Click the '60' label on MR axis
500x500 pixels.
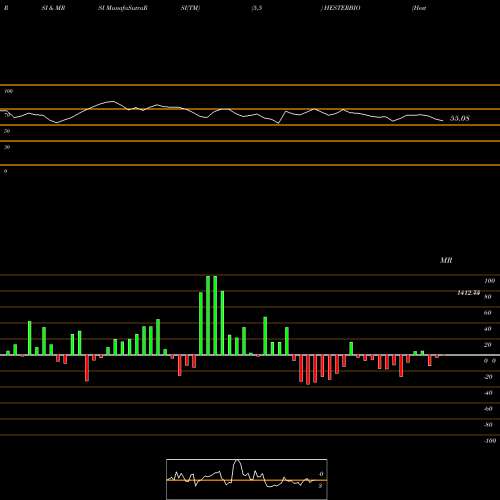click(488, 313)
